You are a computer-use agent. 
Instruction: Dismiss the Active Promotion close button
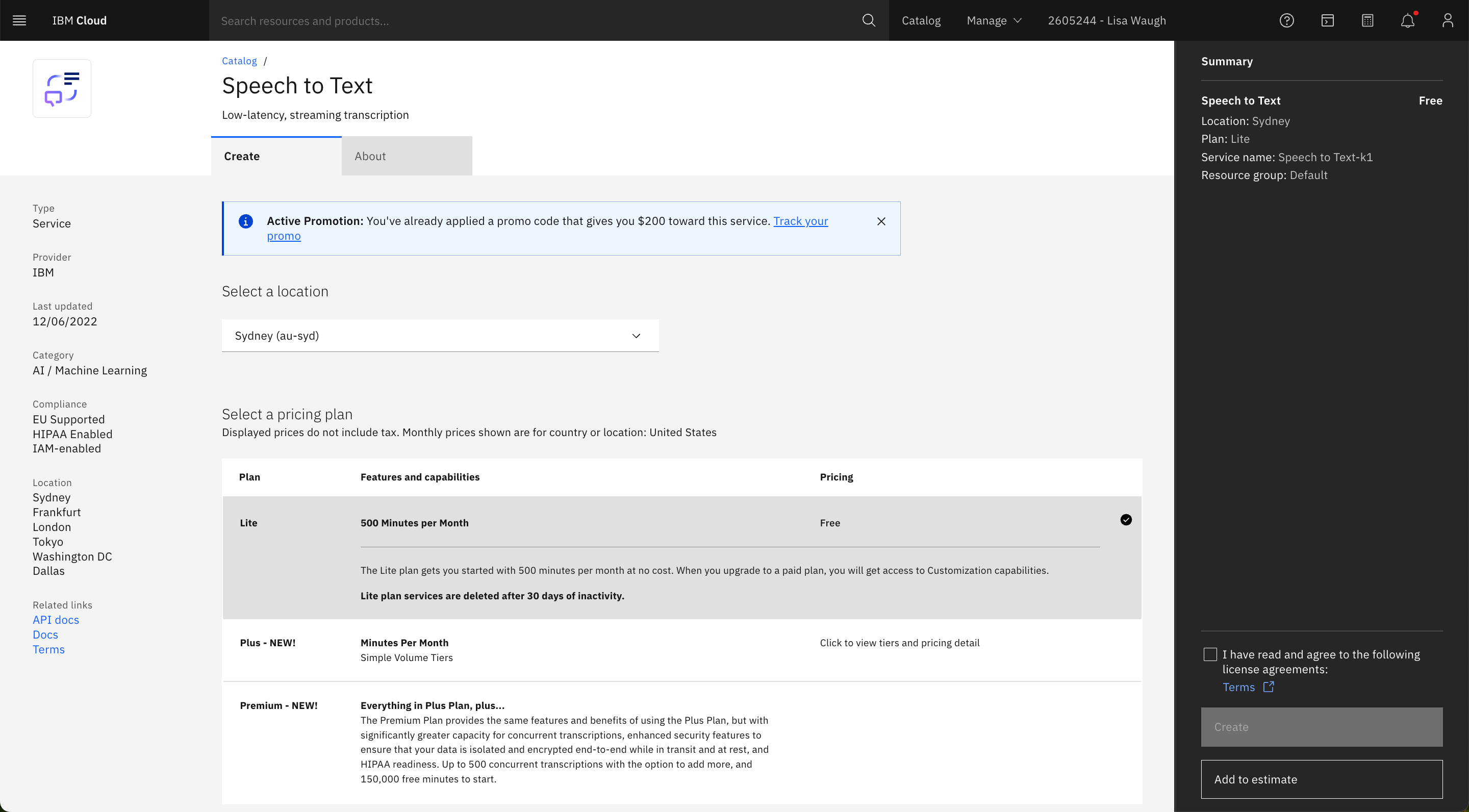[880, 221]
